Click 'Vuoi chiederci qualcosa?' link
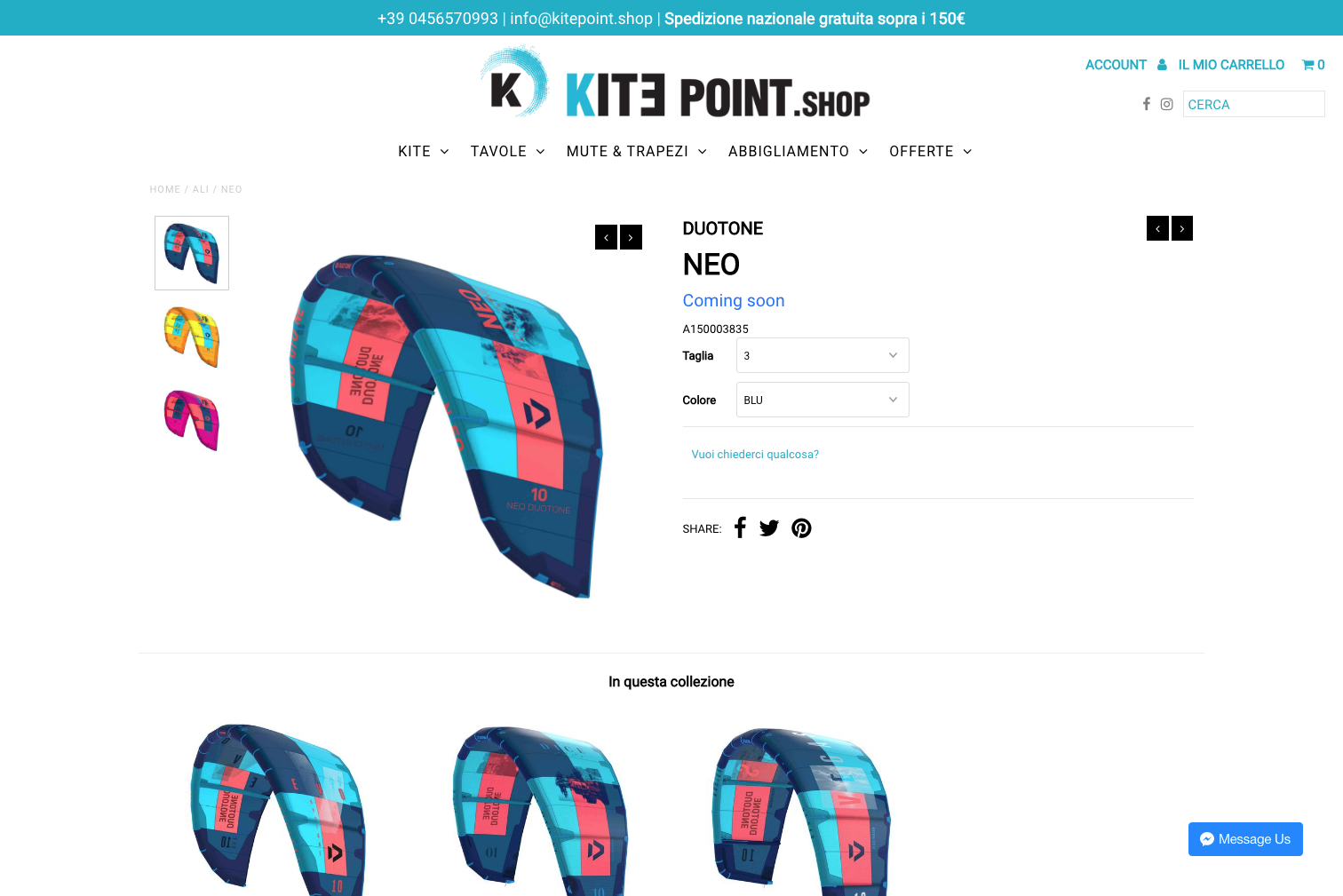The height and width of the screenshot is (896, 1343). coord(755,454)
